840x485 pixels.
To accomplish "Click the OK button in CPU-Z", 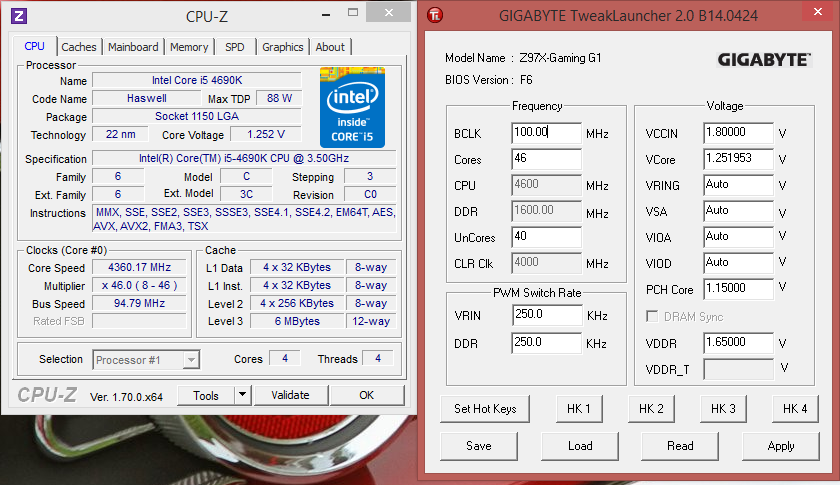I will point(366,395).
